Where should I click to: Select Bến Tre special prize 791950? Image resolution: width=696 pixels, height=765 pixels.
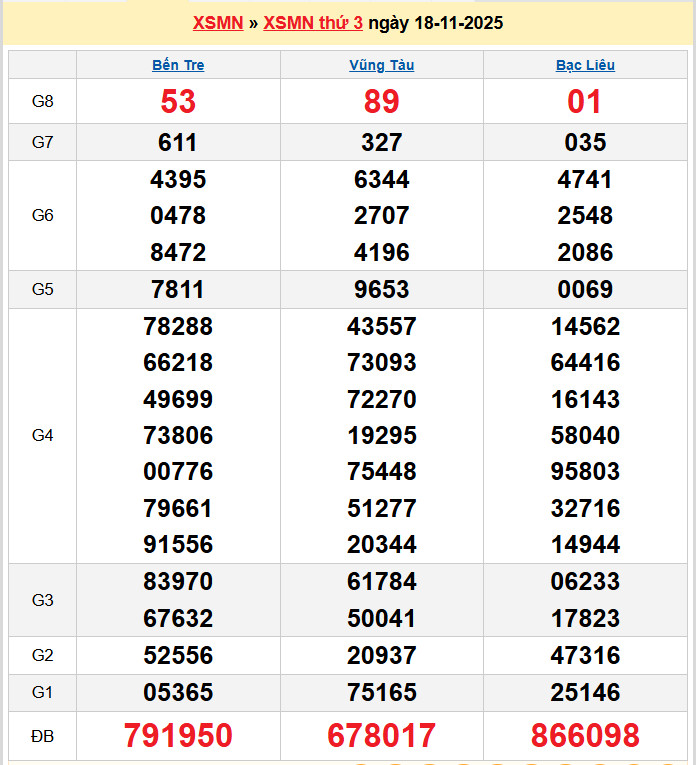coord(178,736)
